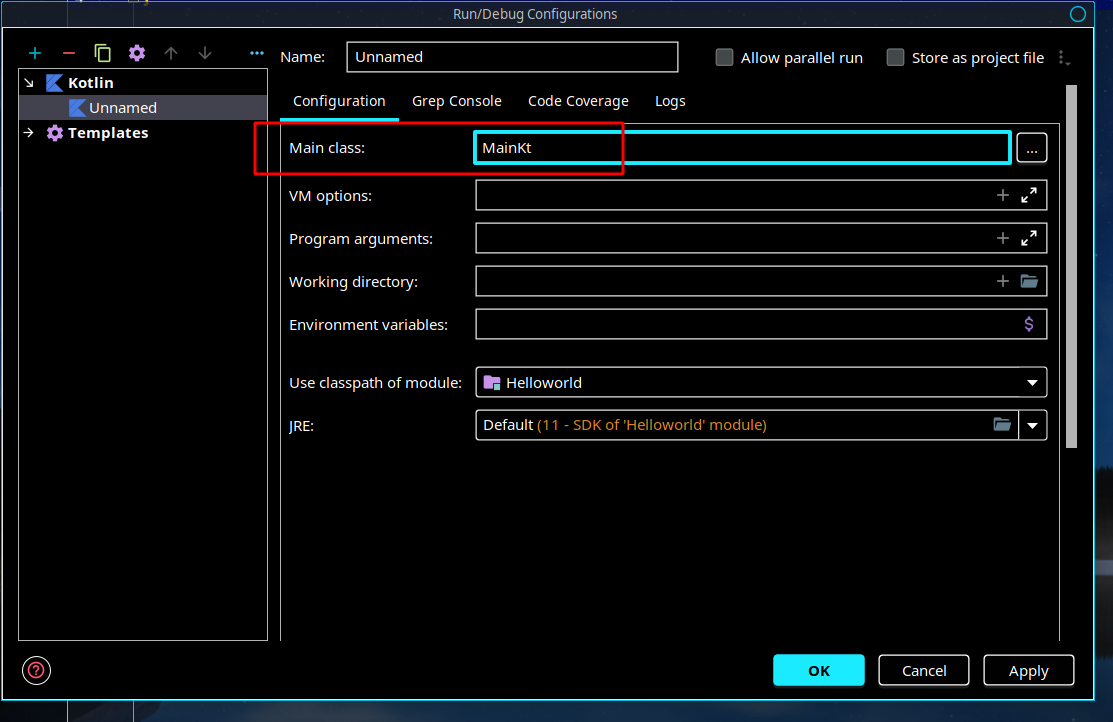Open the Logs tab

tap(670, 102)
